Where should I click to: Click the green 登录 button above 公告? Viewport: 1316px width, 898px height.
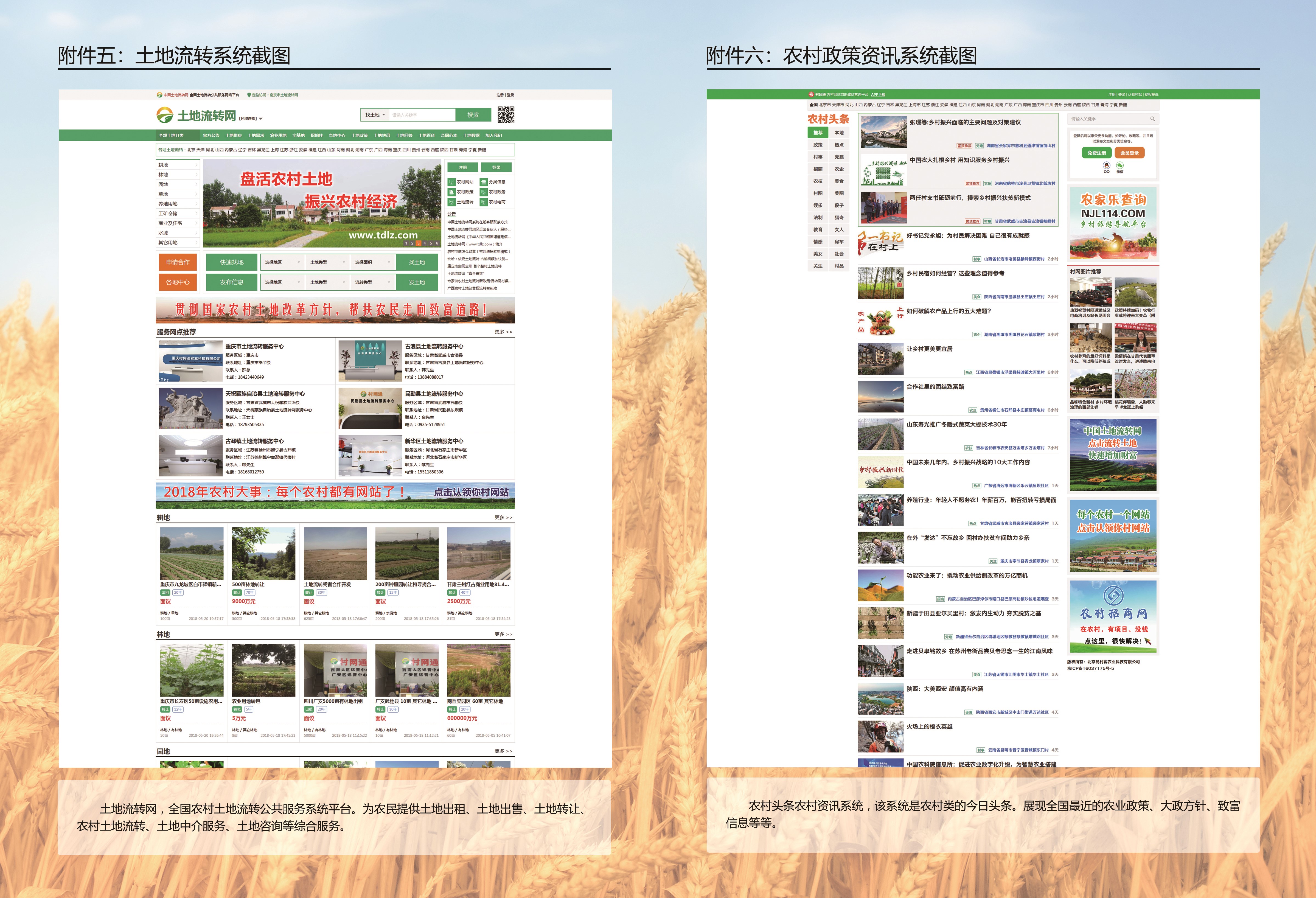[x=496, y=168]
